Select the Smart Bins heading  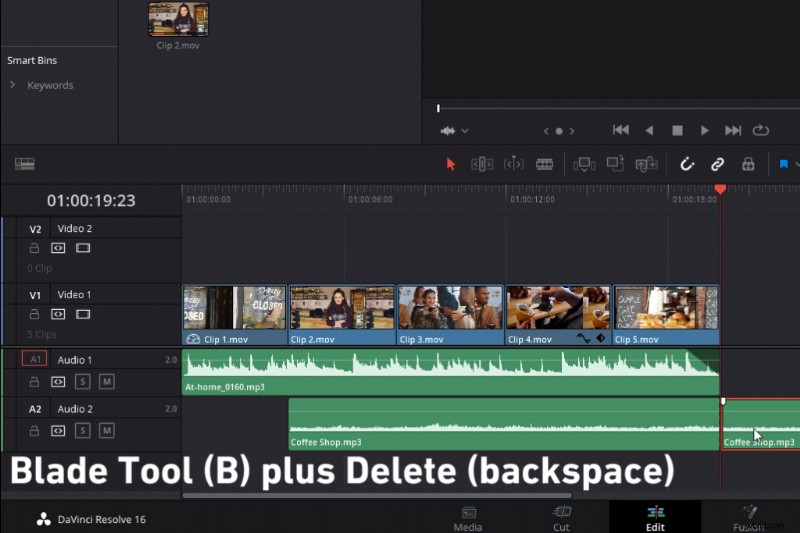(x=32, y=60)
